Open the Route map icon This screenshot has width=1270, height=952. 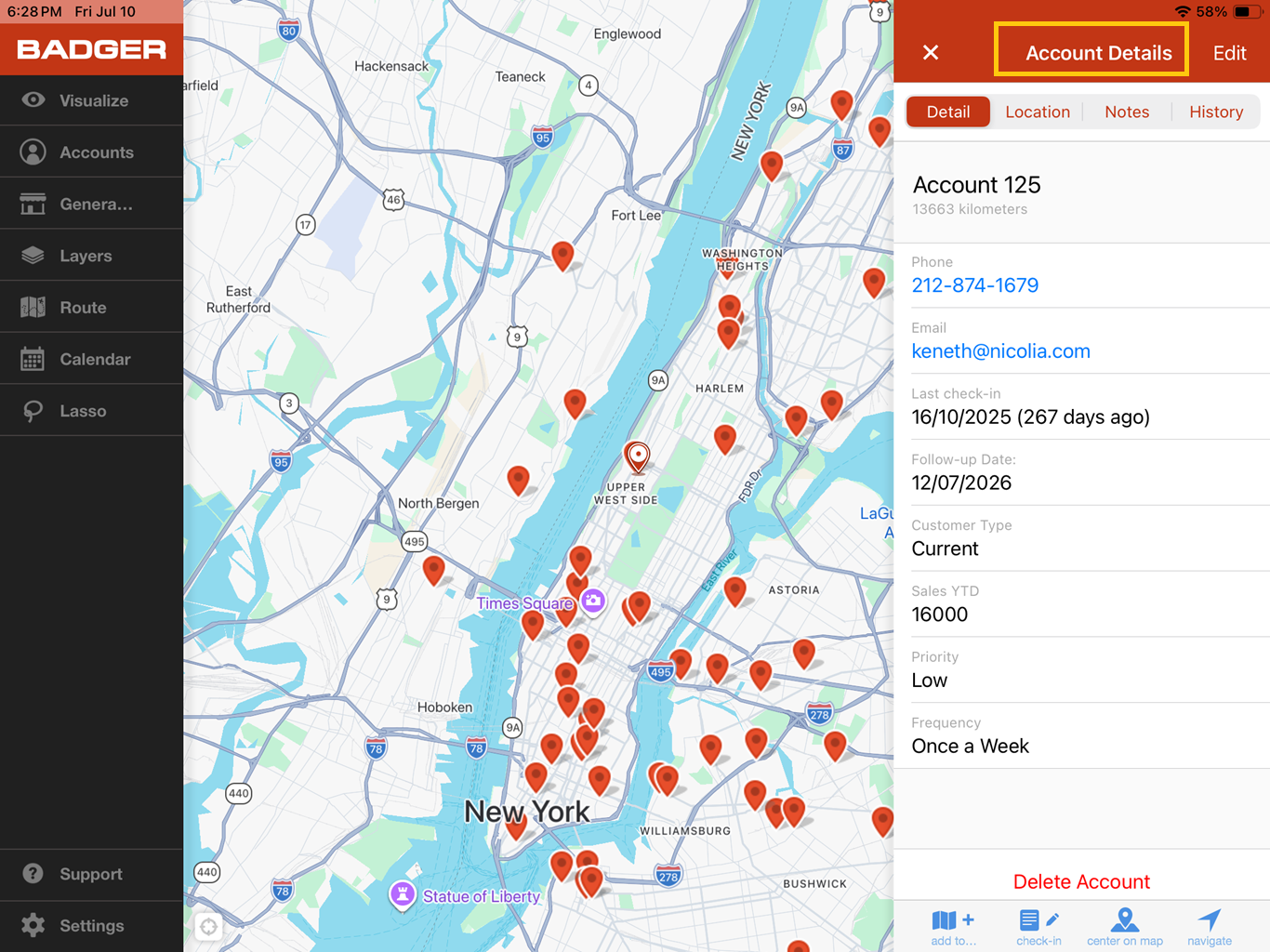click(33, 307)
